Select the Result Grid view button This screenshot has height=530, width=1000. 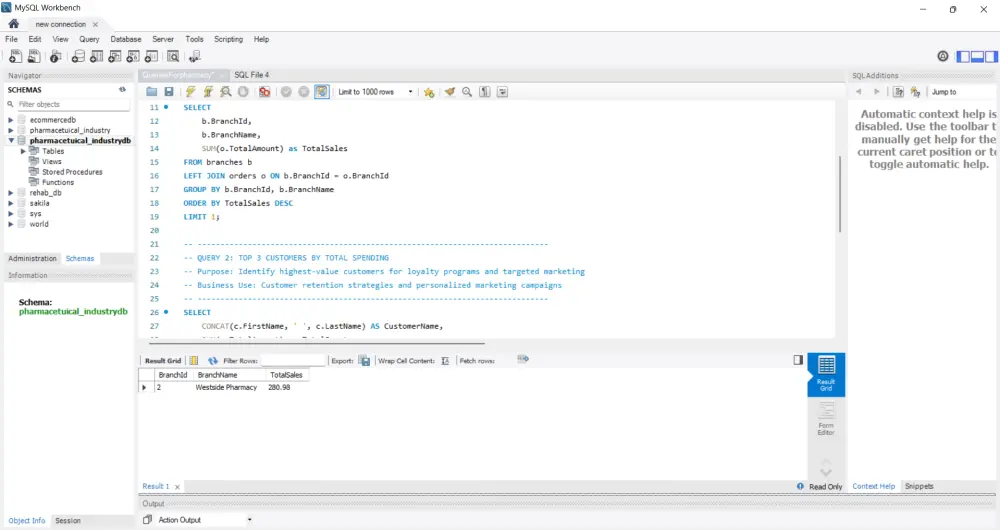(x=826, y=374)
